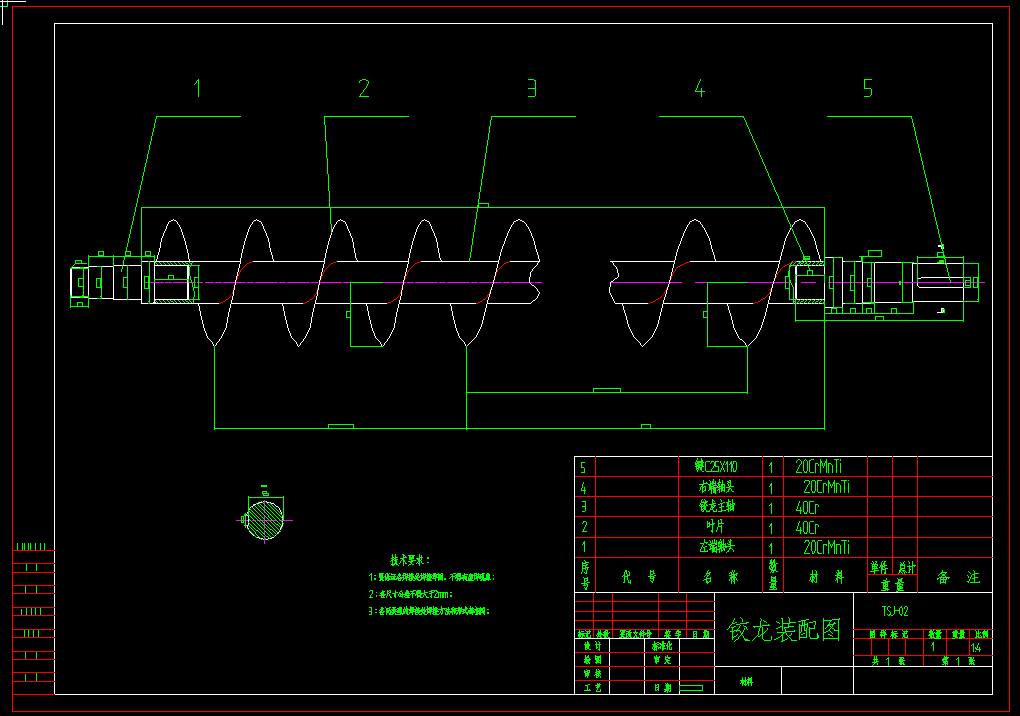This screenshot has width=1020, height=716.
Task: Select part callout number 5 above the screw
Action: click(868, 88)
